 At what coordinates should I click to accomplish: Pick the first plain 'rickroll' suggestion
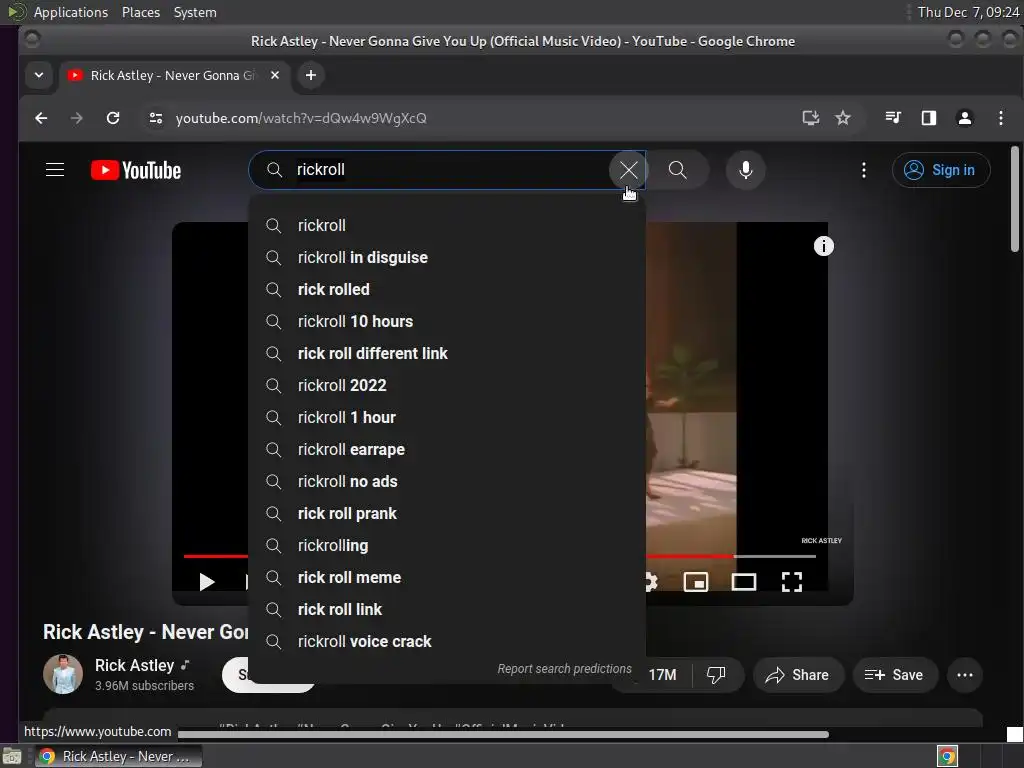(447, 225)
